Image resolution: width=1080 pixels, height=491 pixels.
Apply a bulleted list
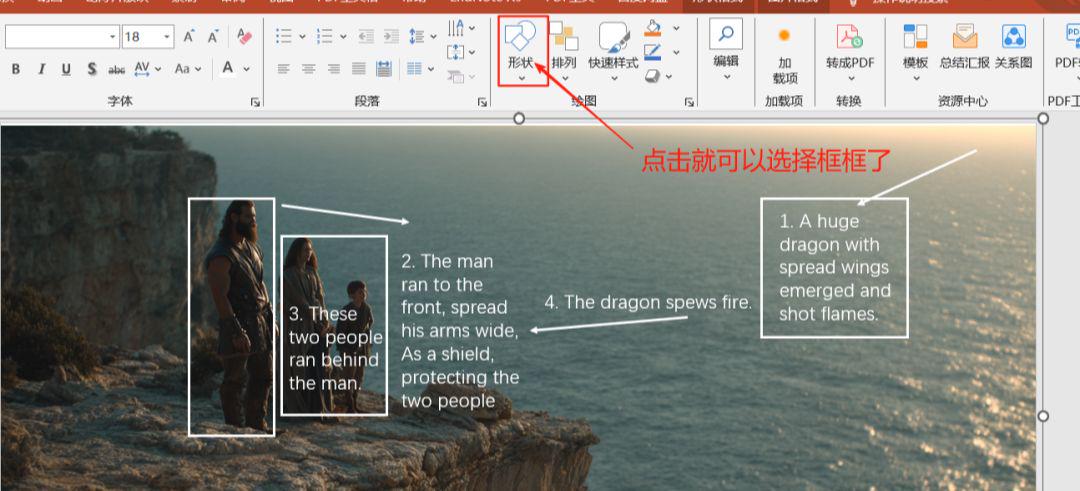[283, 36]
